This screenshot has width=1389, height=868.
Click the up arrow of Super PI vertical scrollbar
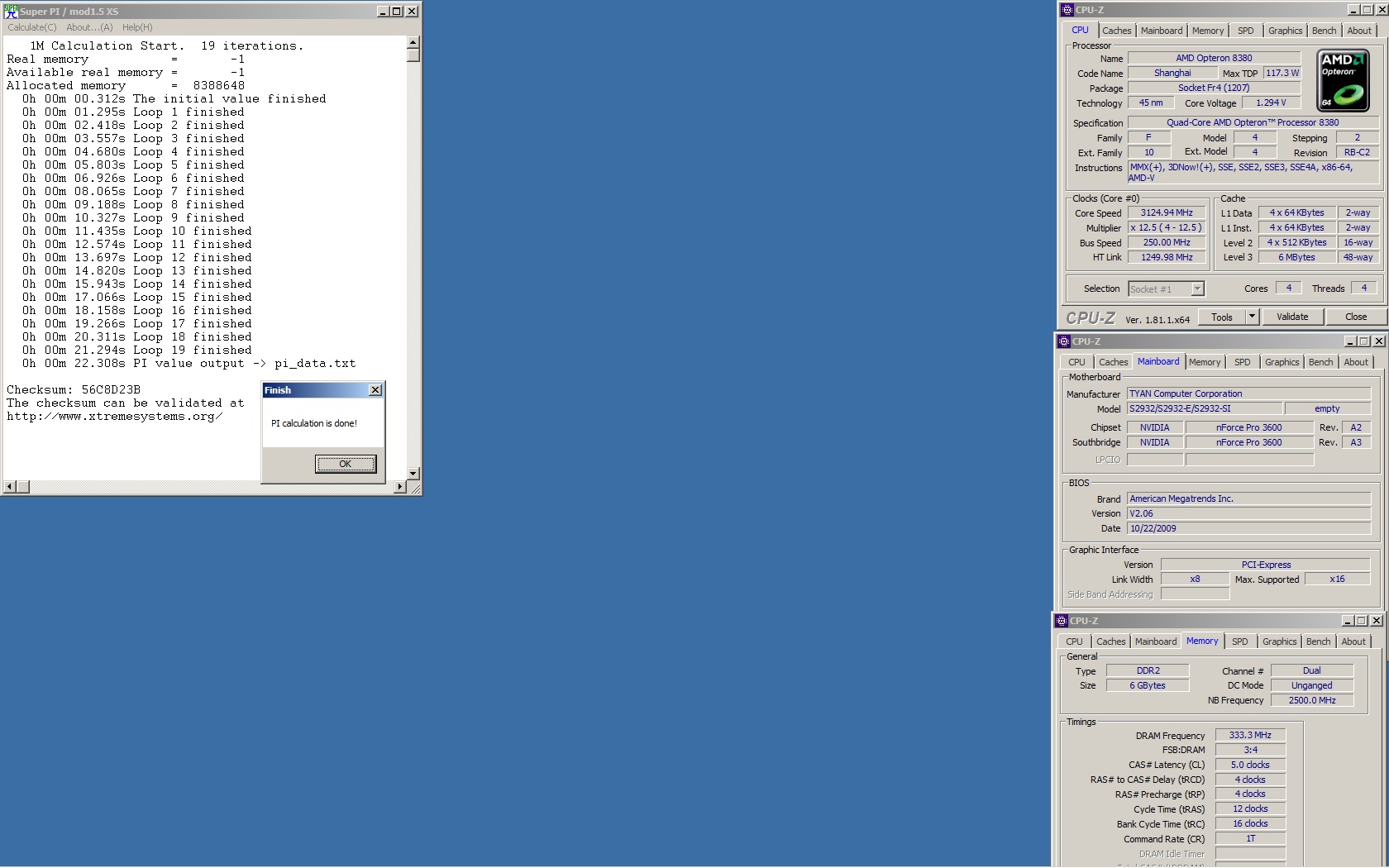(413, 42)
